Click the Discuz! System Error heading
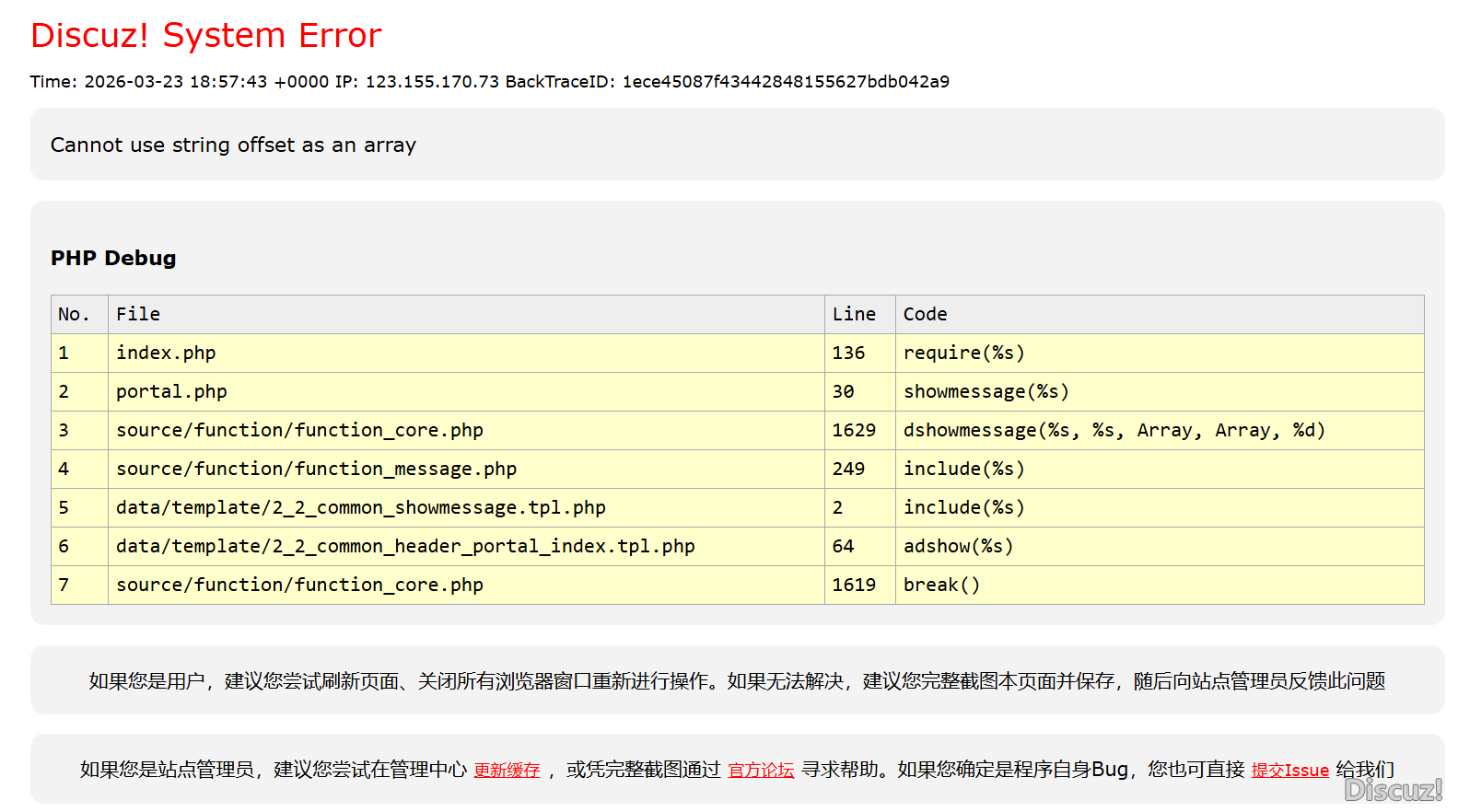The width and height of the screenshot is (1458, 812). coord(205,35)
